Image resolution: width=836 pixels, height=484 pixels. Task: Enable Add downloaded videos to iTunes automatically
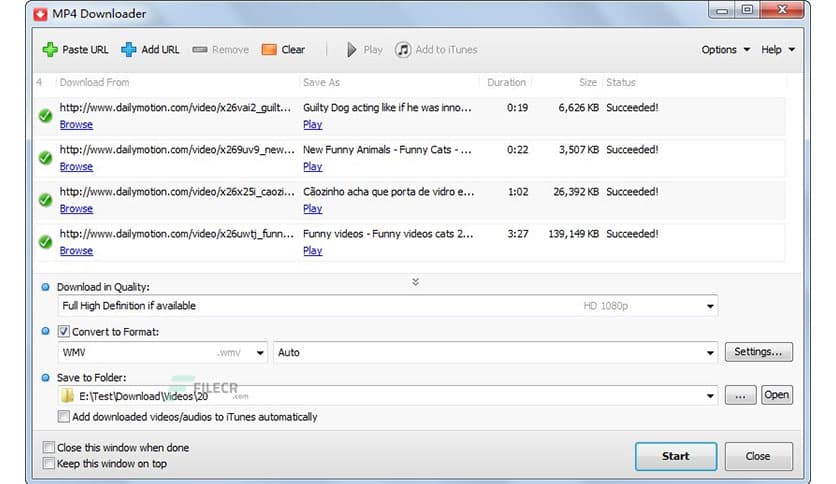coord(63,416)
